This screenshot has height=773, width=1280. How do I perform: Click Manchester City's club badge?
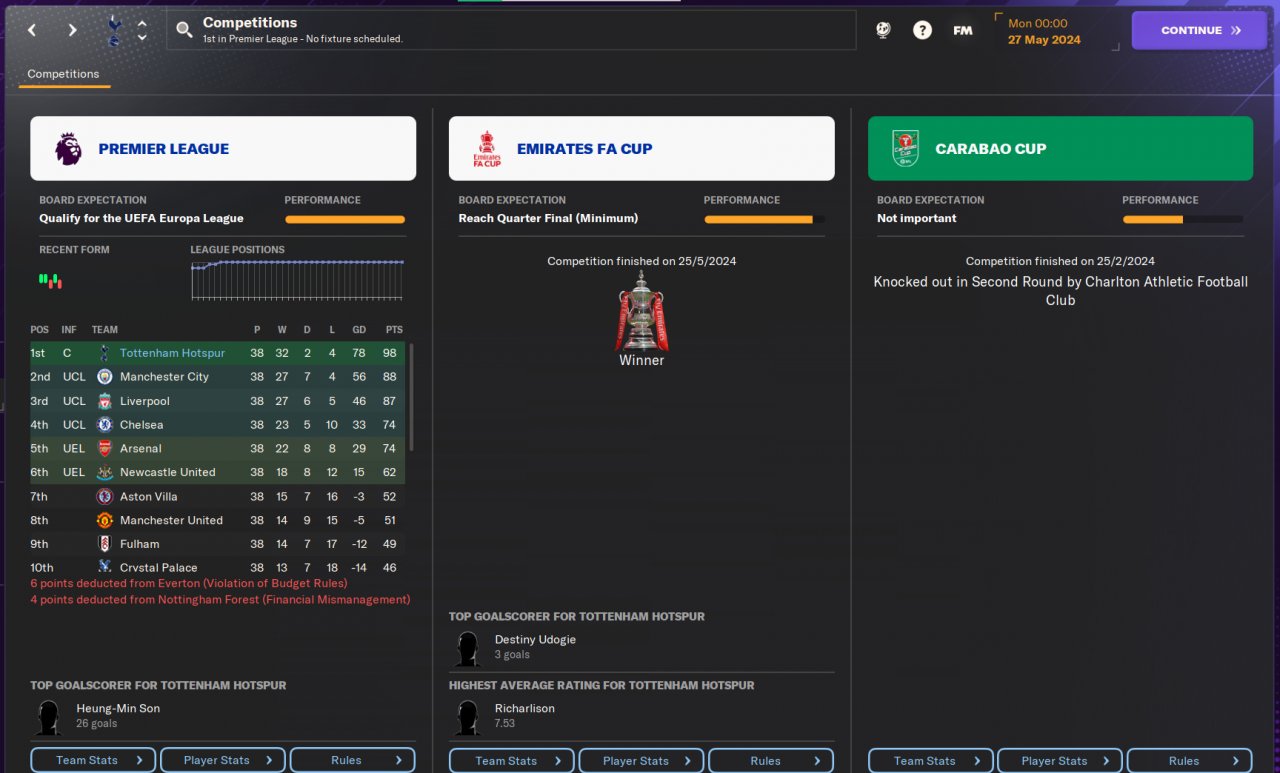104,377
